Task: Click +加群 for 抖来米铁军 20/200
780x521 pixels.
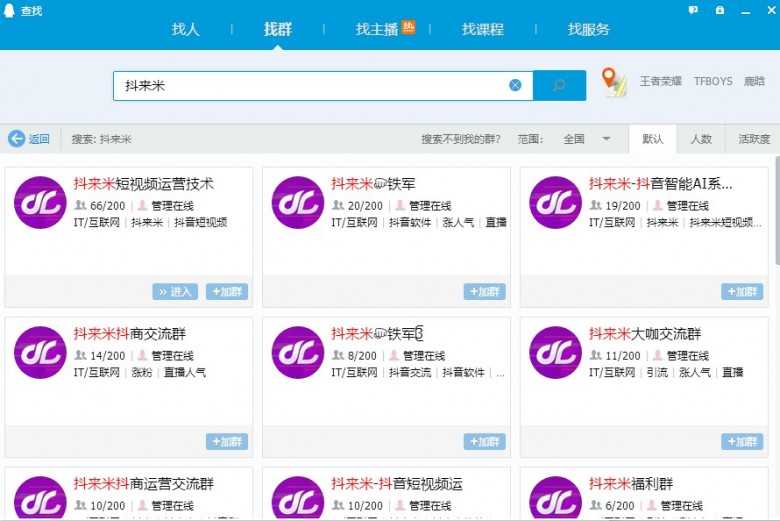Action: click(485, 292)
